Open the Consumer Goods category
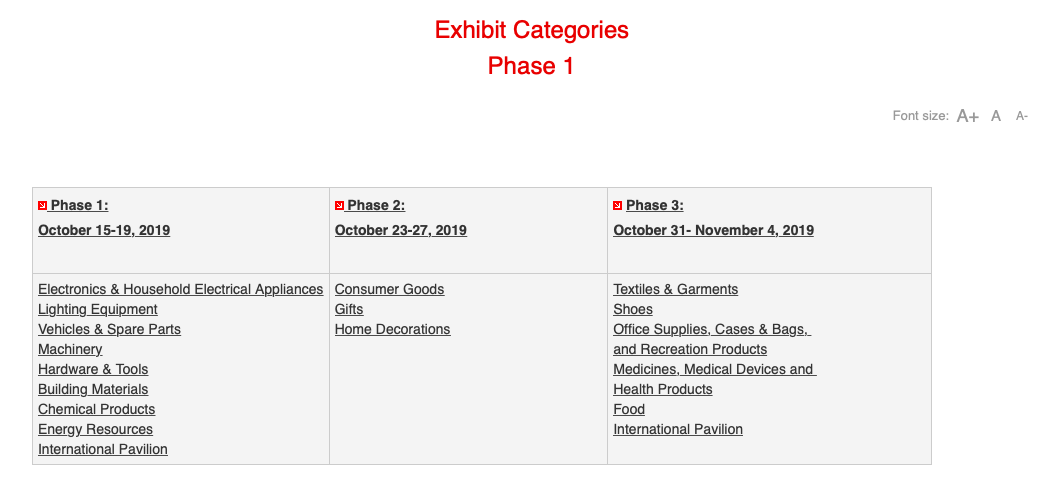 tap(389, 289)
